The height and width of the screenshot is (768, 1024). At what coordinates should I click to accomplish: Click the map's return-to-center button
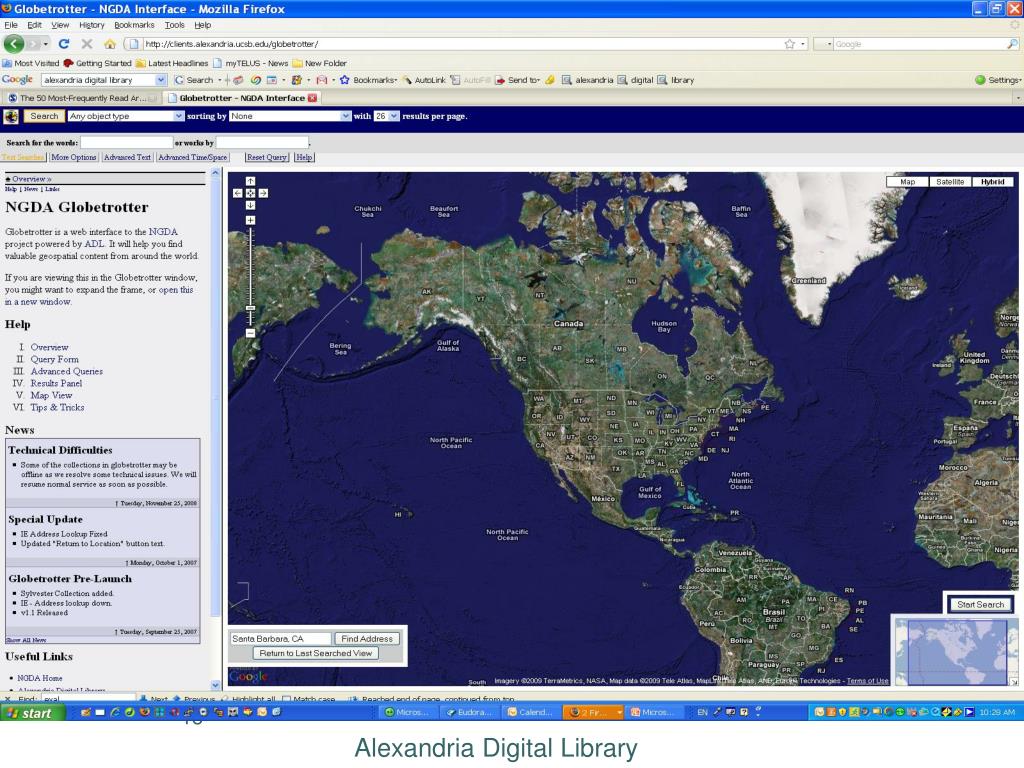click(250, 193)
